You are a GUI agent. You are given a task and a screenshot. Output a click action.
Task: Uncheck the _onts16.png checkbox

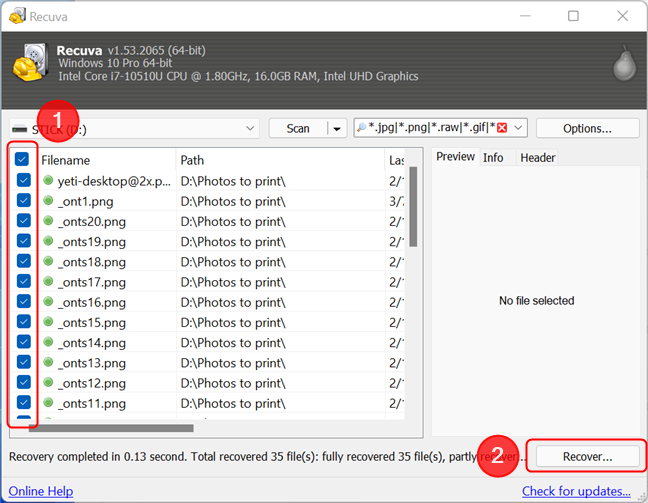tap(24, 301)
